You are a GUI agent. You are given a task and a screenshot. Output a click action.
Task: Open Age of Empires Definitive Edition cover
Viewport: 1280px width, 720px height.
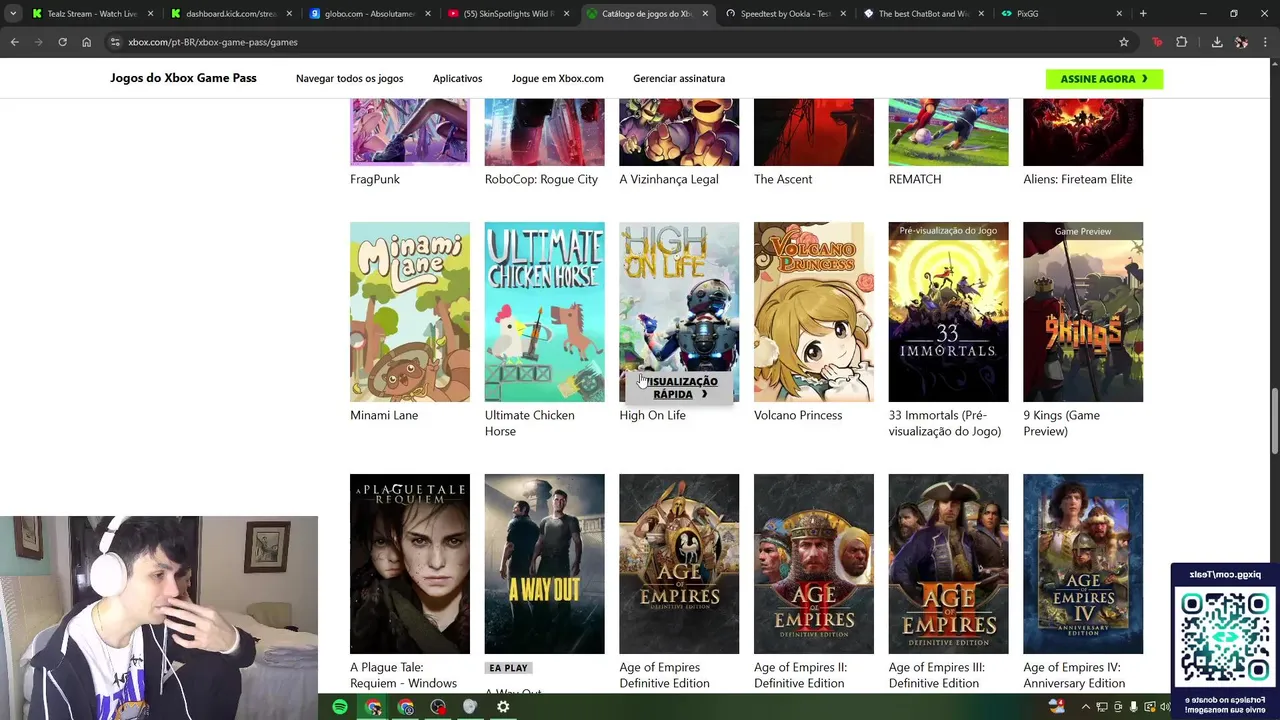[679, 564]
